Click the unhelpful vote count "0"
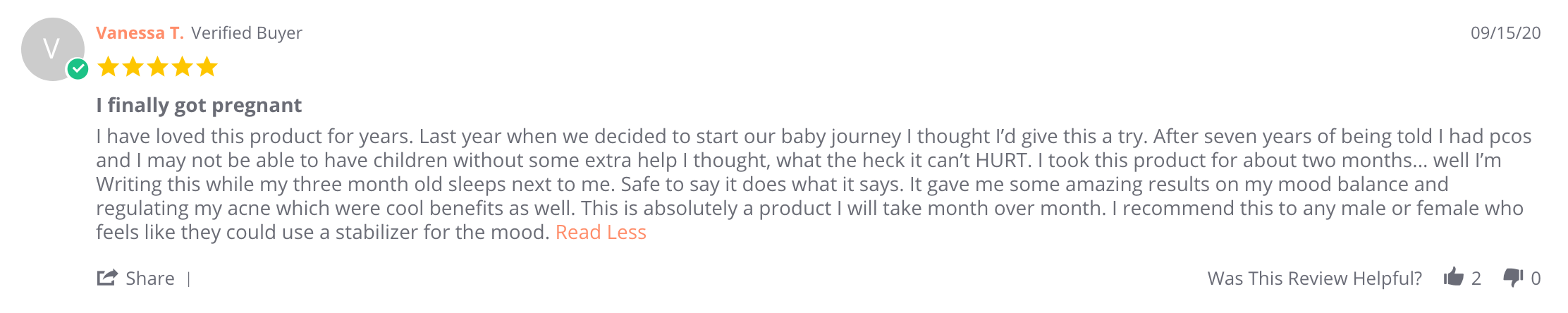Viewport: 1568px width, 313px height. pos(1536,278)
